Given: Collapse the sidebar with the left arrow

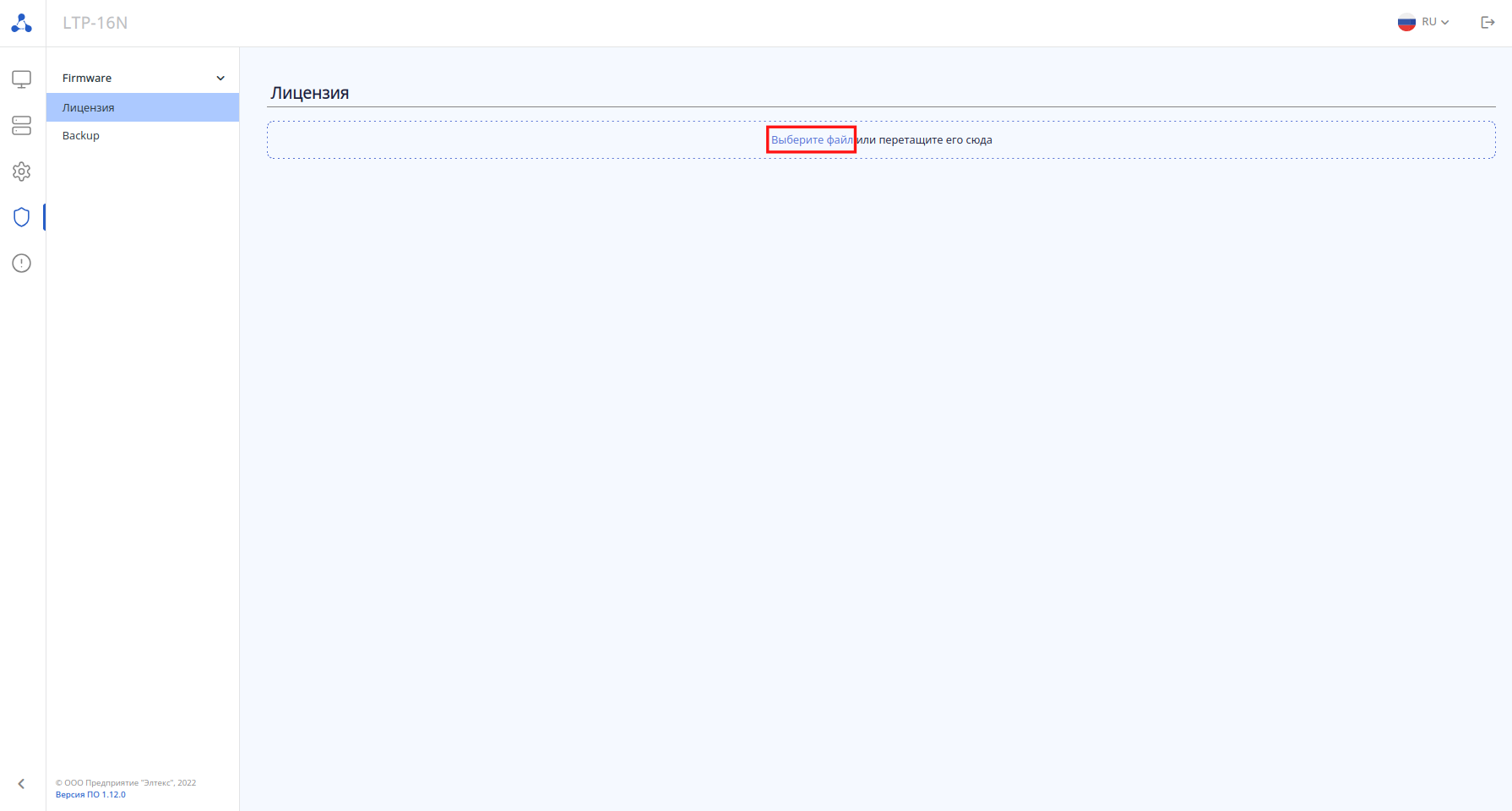Looking at the screenshot, I should coord(22,784).
